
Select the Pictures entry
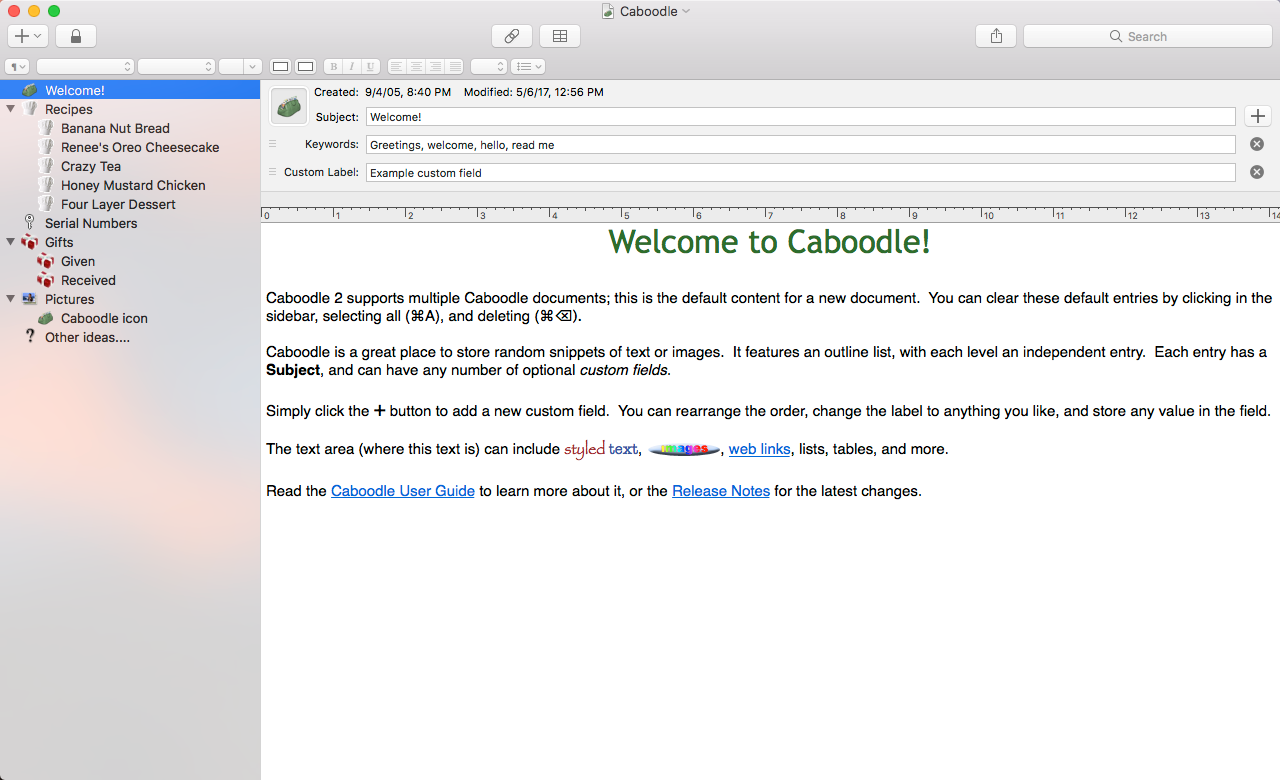pyautogui.click(x=70, y=299)
